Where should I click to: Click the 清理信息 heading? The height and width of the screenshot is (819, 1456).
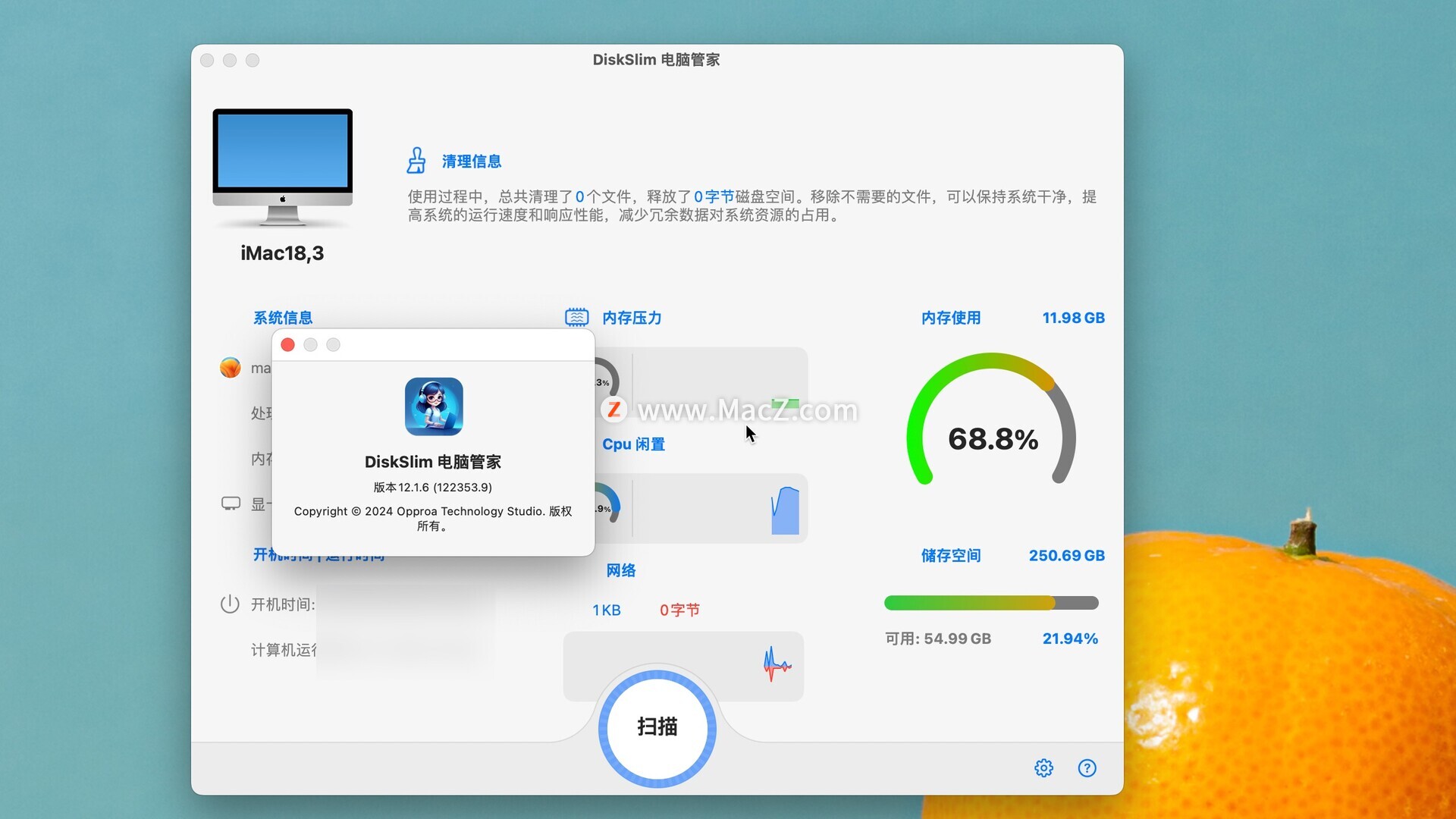(x=472, y=162)
